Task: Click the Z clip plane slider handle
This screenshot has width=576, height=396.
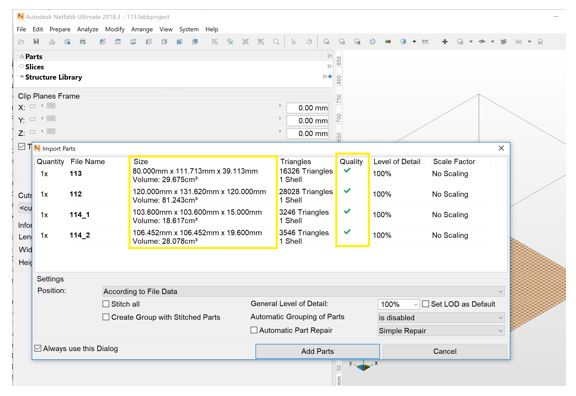Action: [51, 131]
